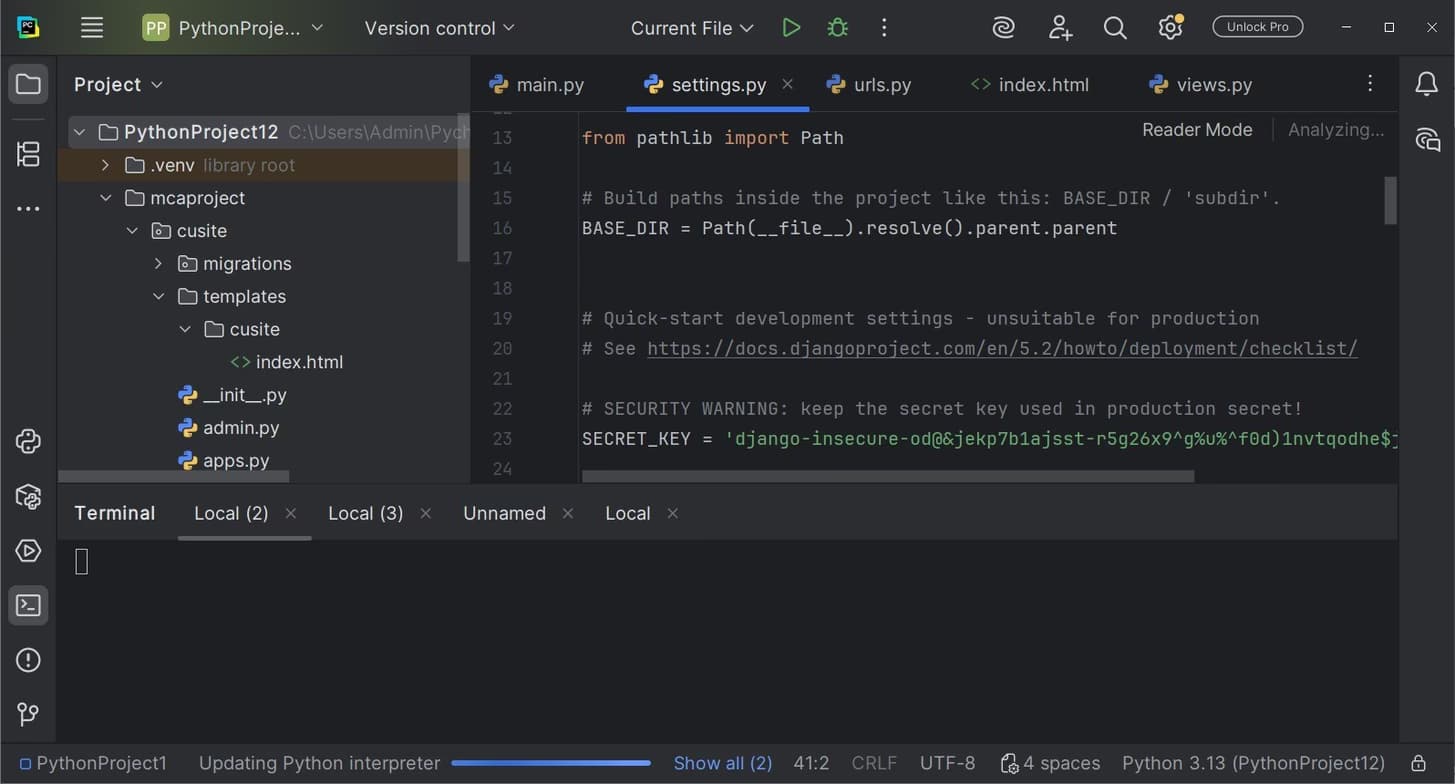Open the Current File run configuration dropdown
Screen dimensions: 1455x784
(691, 27)
